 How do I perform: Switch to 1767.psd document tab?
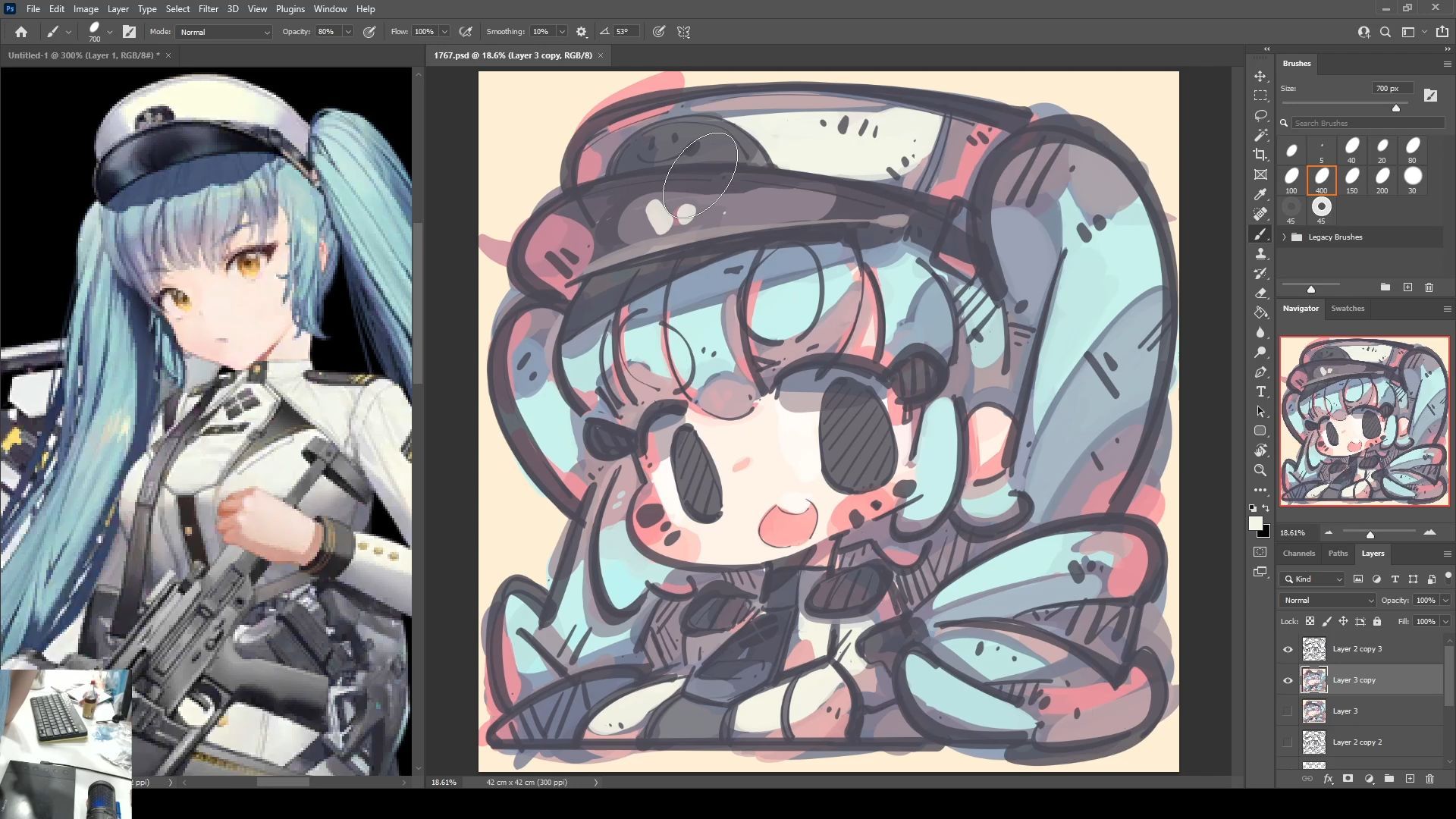513,55
